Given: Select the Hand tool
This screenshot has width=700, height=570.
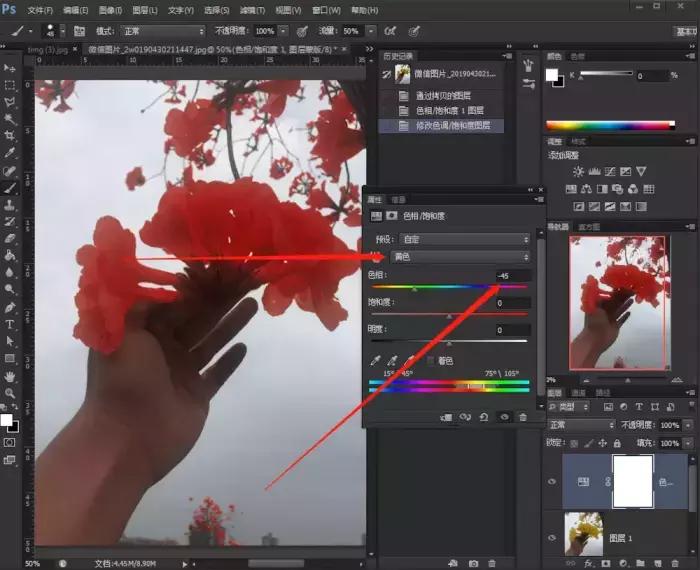Looking at the screenshot, I should pyautogui.click(x=9, y=376).
